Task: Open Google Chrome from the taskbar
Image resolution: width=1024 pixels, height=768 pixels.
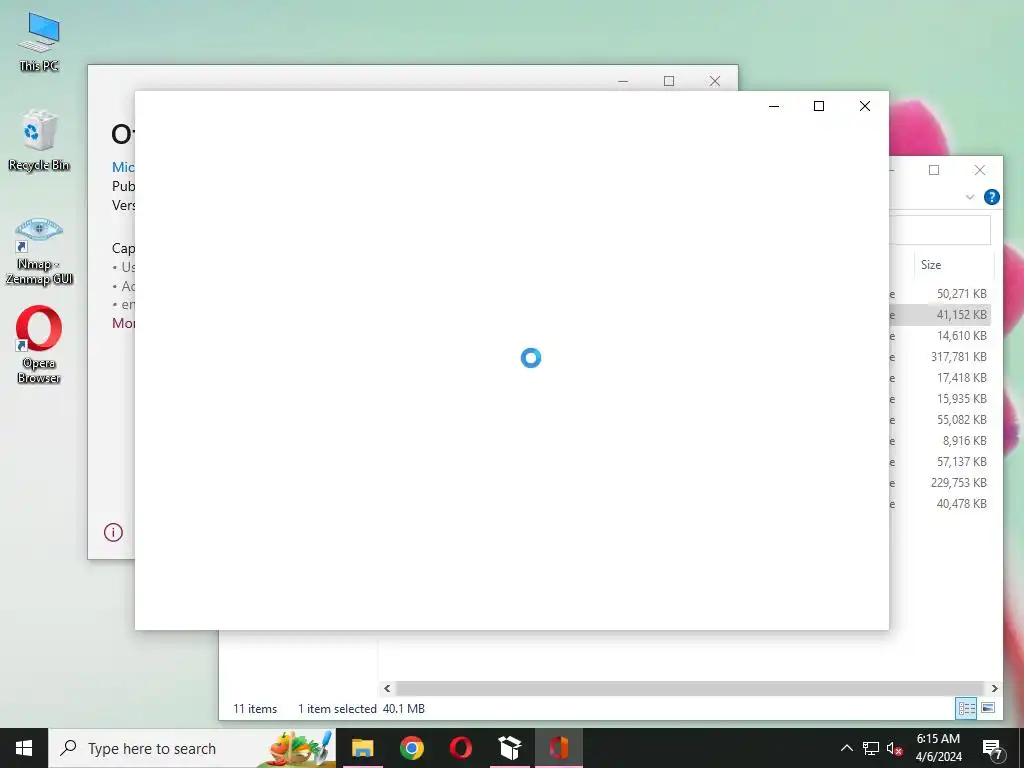Action: coord(411,748)
